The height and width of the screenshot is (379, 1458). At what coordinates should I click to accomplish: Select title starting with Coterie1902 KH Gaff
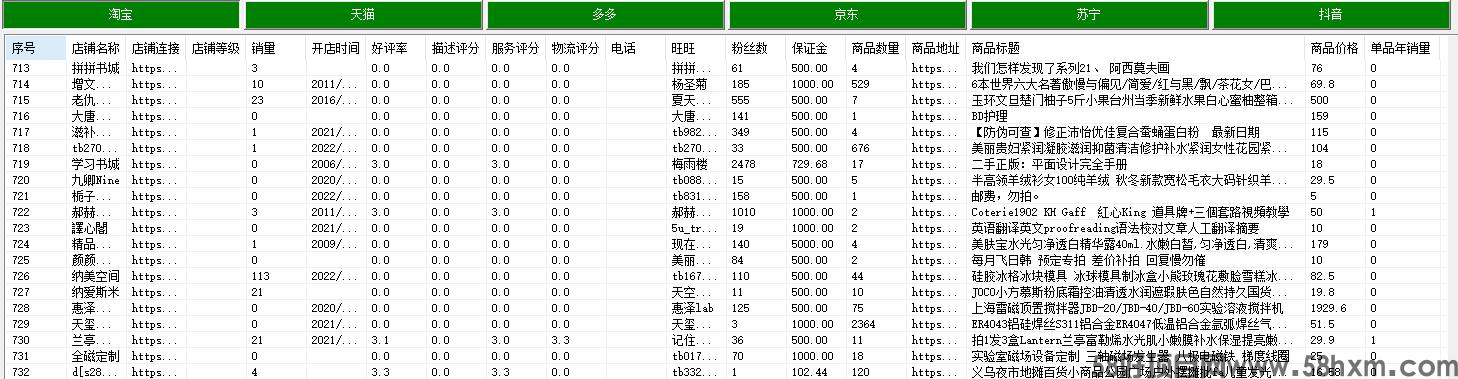[x=1130, y=212]
